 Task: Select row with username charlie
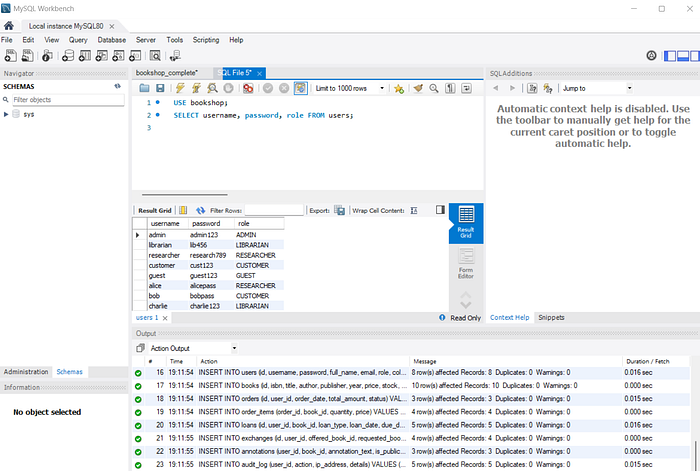click(208, 306)
